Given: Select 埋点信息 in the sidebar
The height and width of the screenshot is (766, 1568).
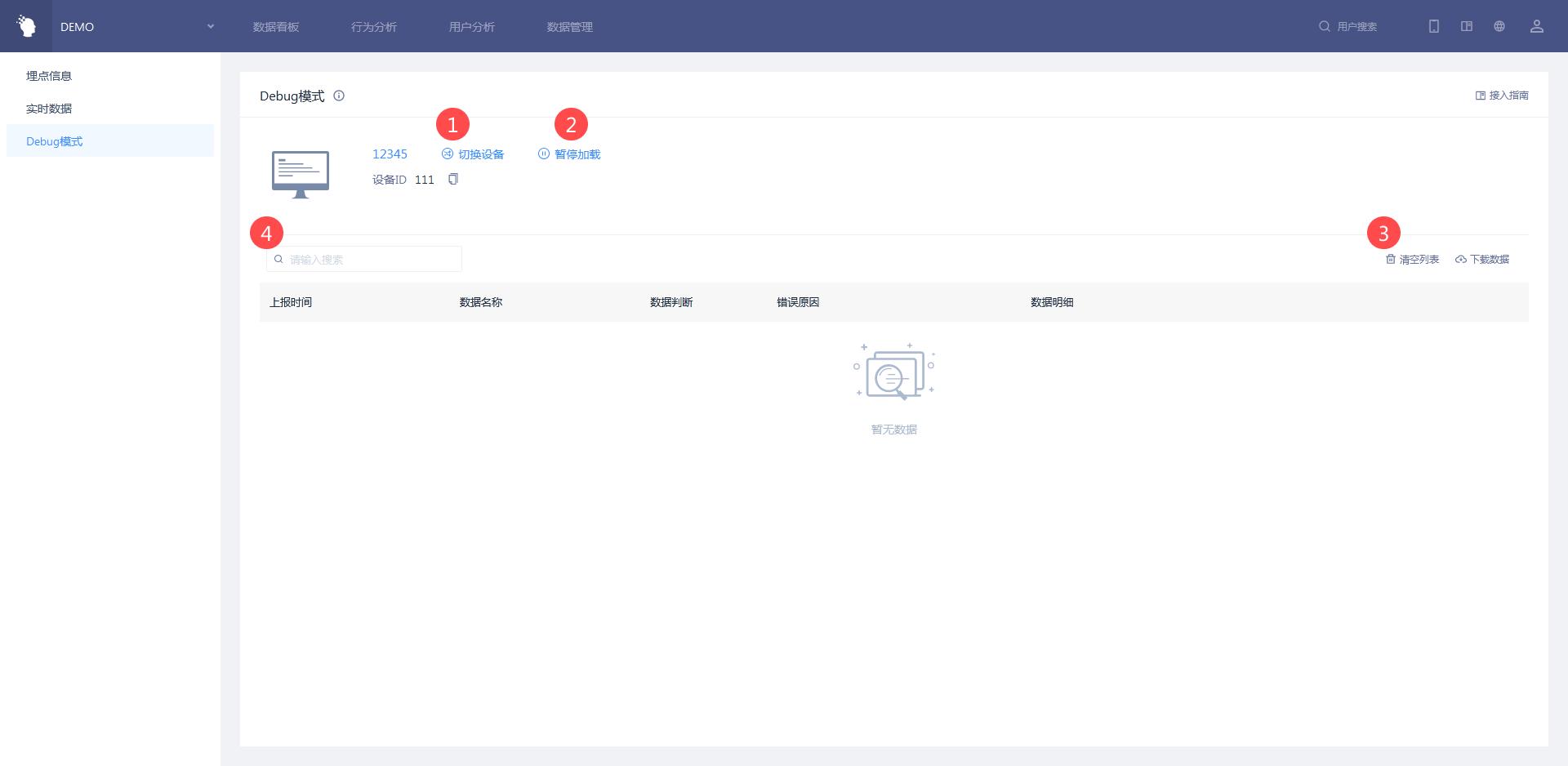Looking at the screenshot, I should pyautogui.click(x=49, y=76).
